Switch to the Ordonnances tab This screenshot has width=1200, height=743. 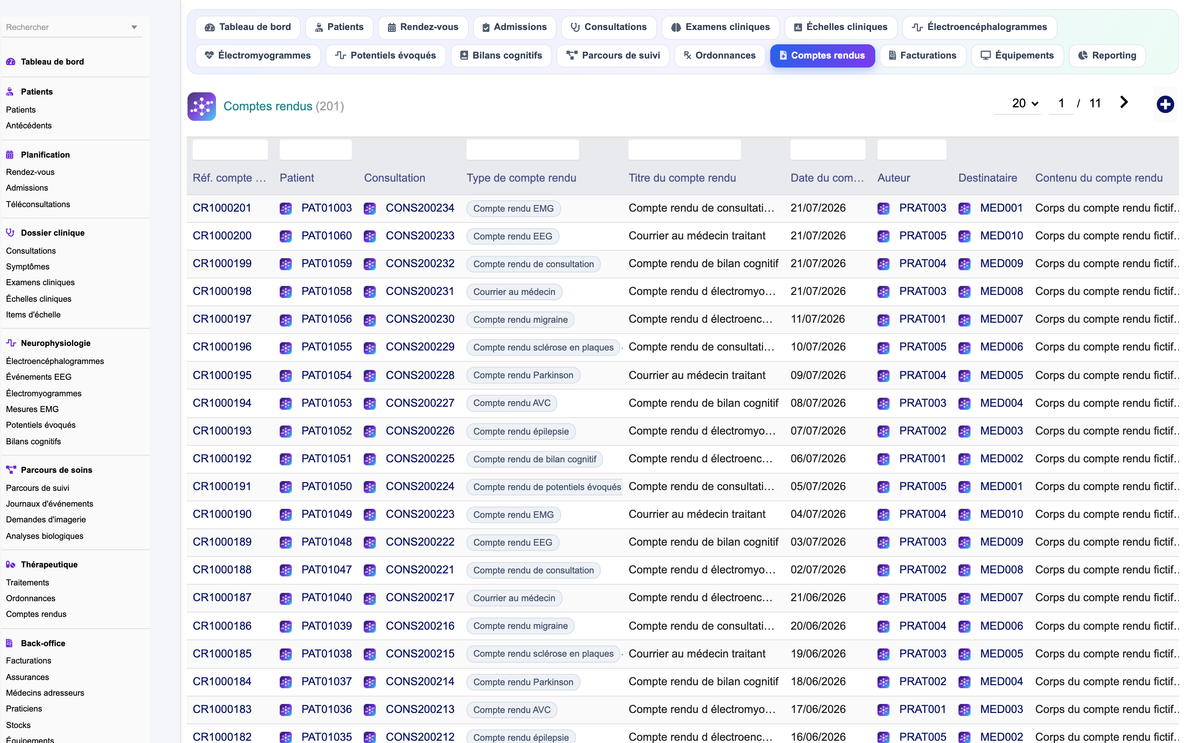click(x=719, y=56)
